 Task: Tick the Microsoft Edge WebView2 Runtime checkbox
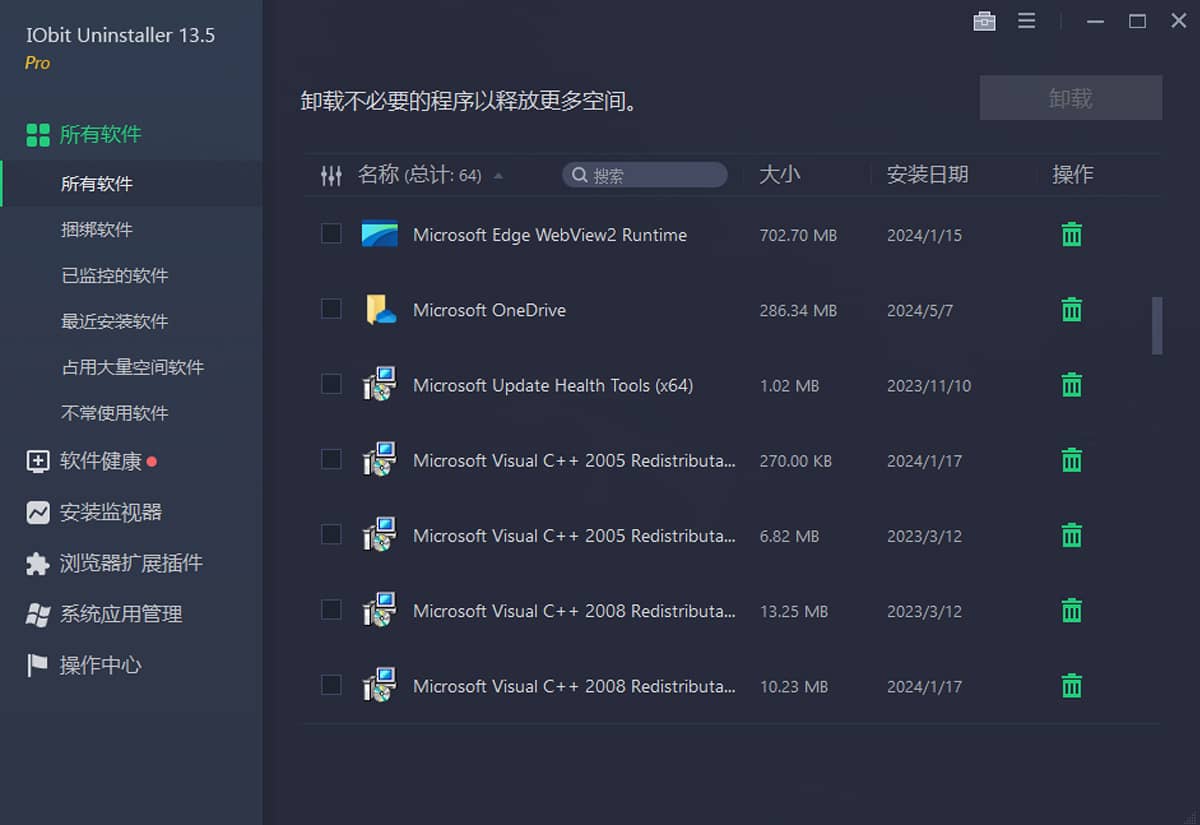point(331,234)
